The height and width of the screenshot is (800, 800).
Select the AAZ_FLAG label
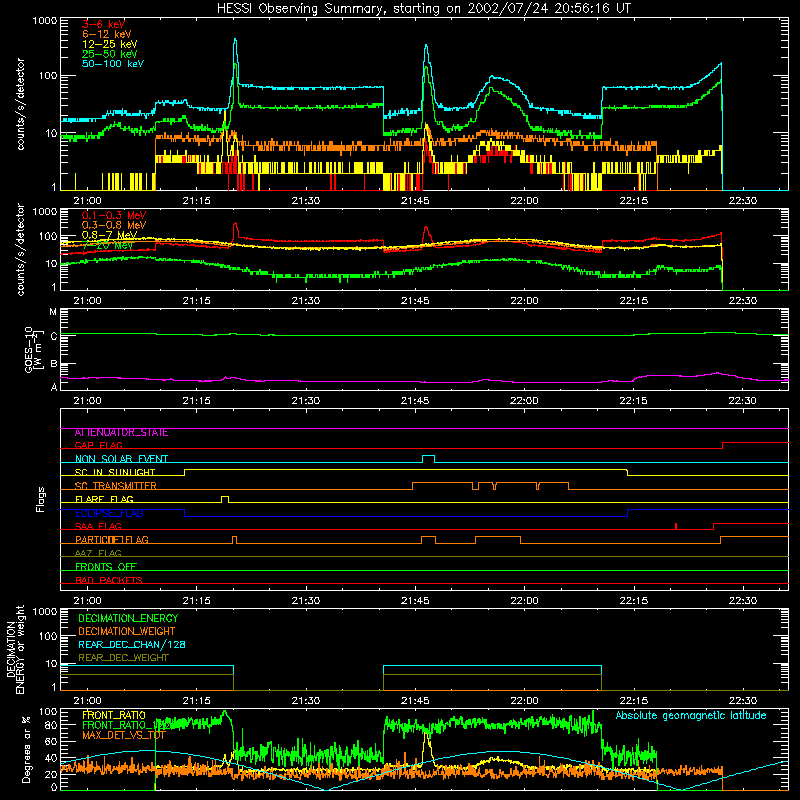point(98,553)
